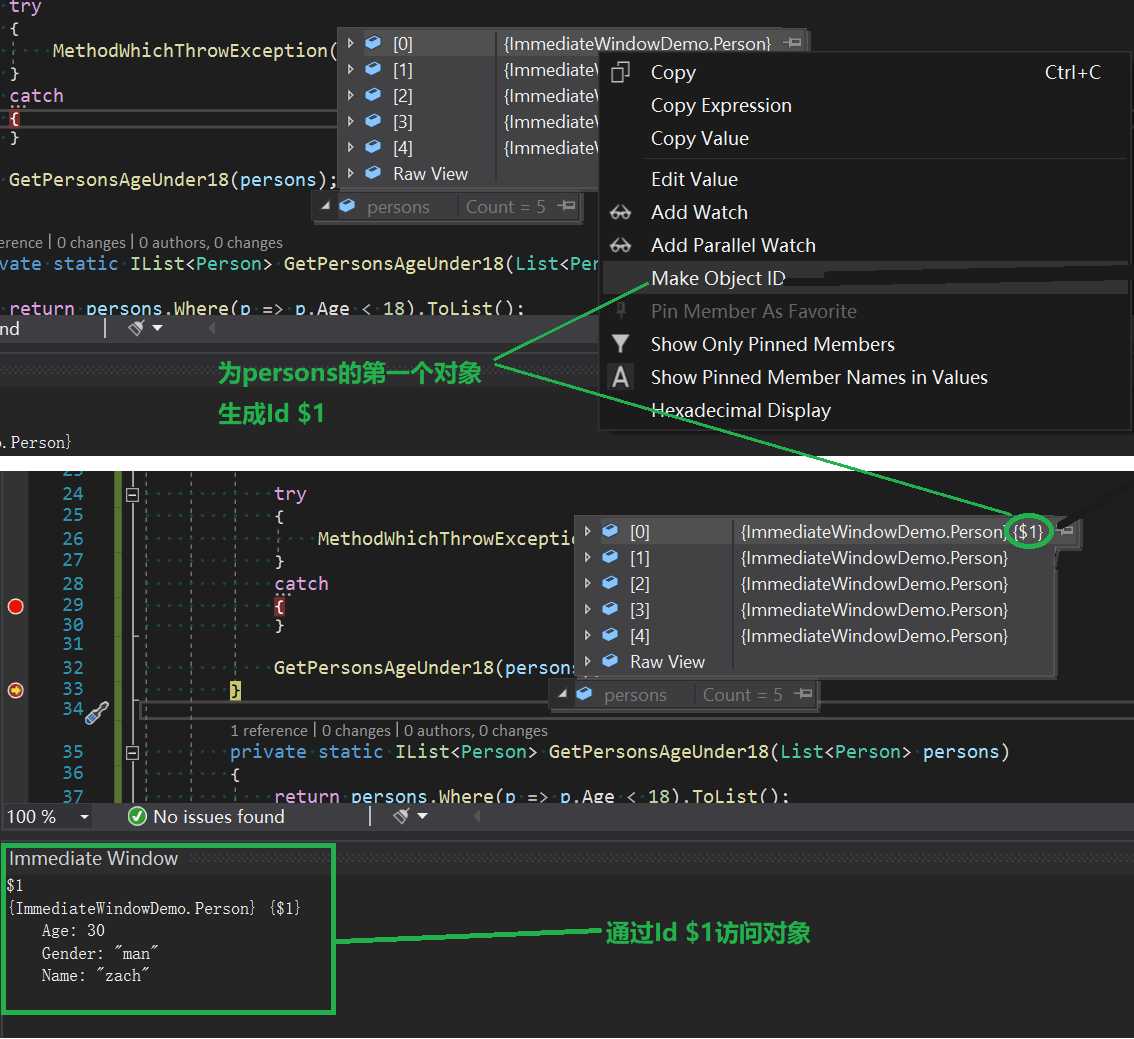Screen dimensions: 1134x1039
Task: Click the Age: 30 line in Immediate Window
Action: click(73, 931)
